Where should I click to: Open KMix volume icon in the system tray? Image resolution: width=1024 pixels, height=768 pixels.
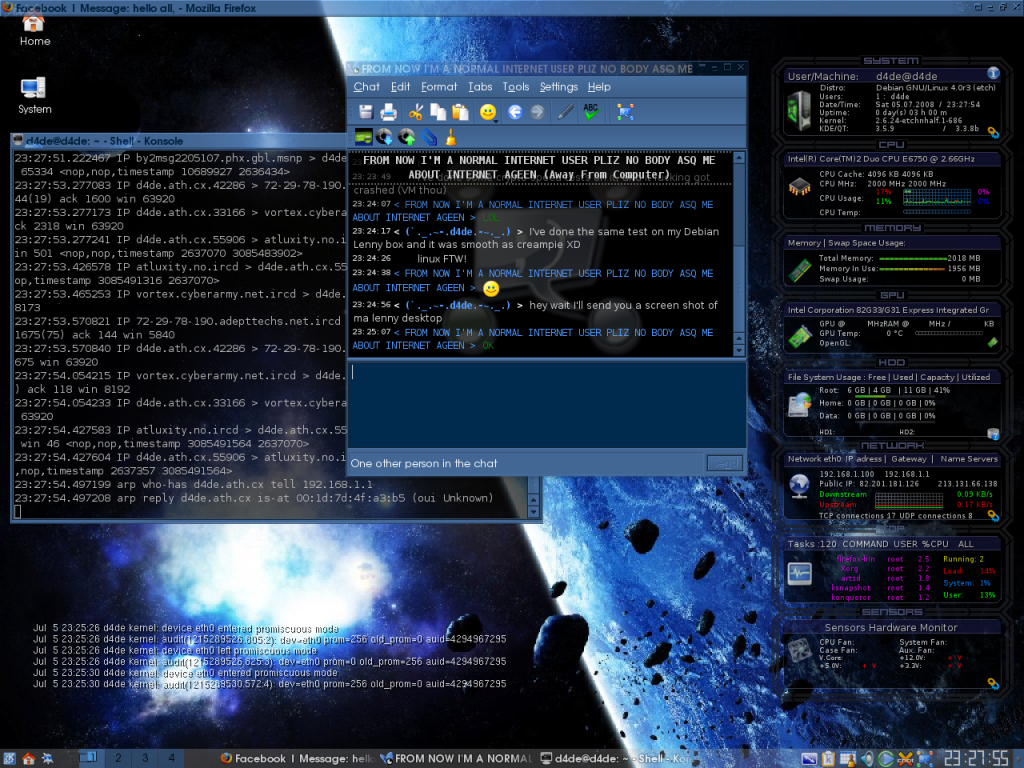[868, 758]
